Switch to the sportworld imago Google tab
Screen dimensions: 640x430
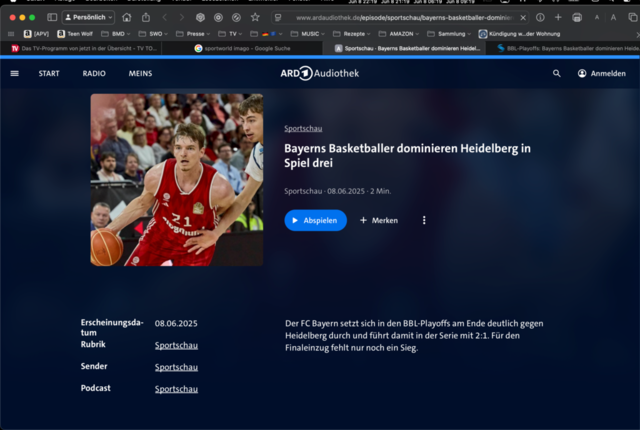[245, 48]
